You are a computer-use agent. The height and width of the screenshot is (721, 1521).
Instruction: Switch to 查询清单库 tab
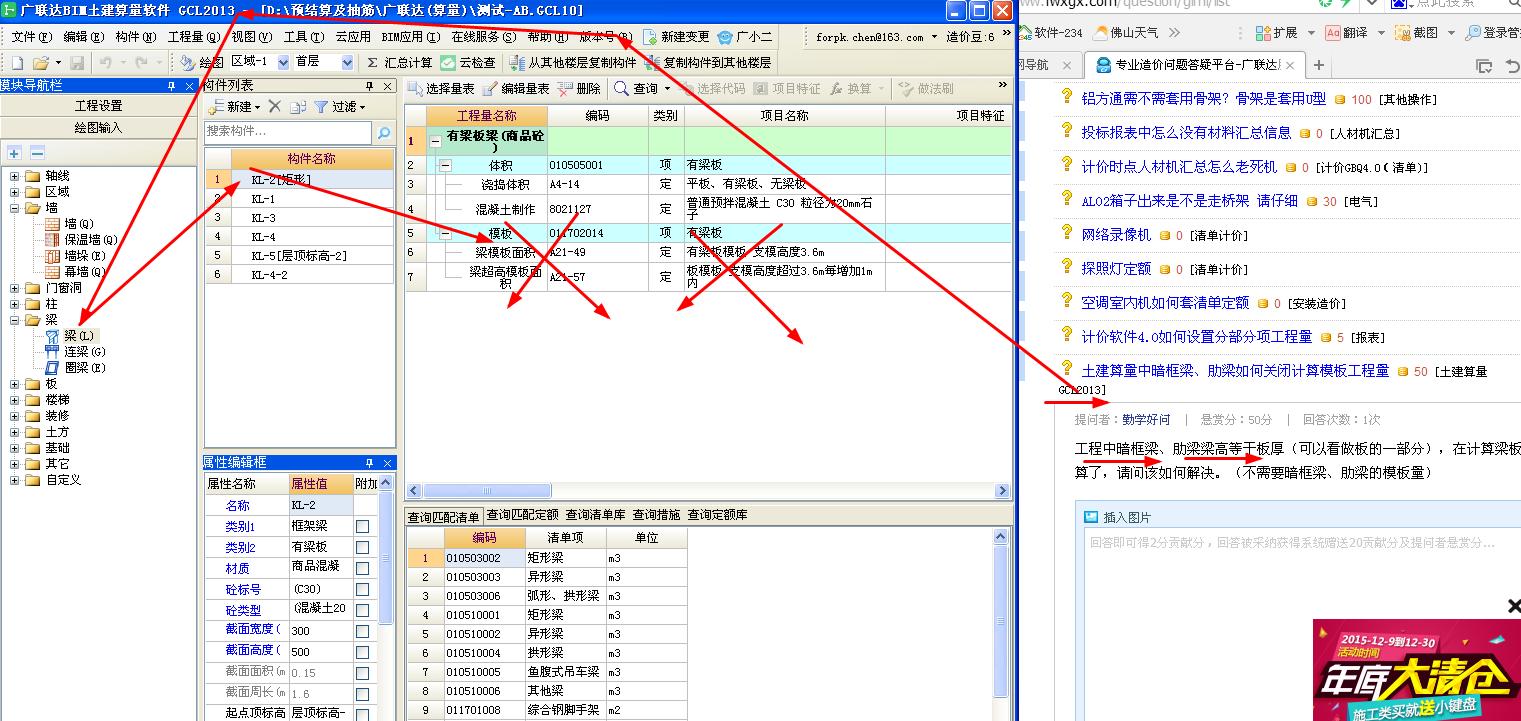click(596, 515)
